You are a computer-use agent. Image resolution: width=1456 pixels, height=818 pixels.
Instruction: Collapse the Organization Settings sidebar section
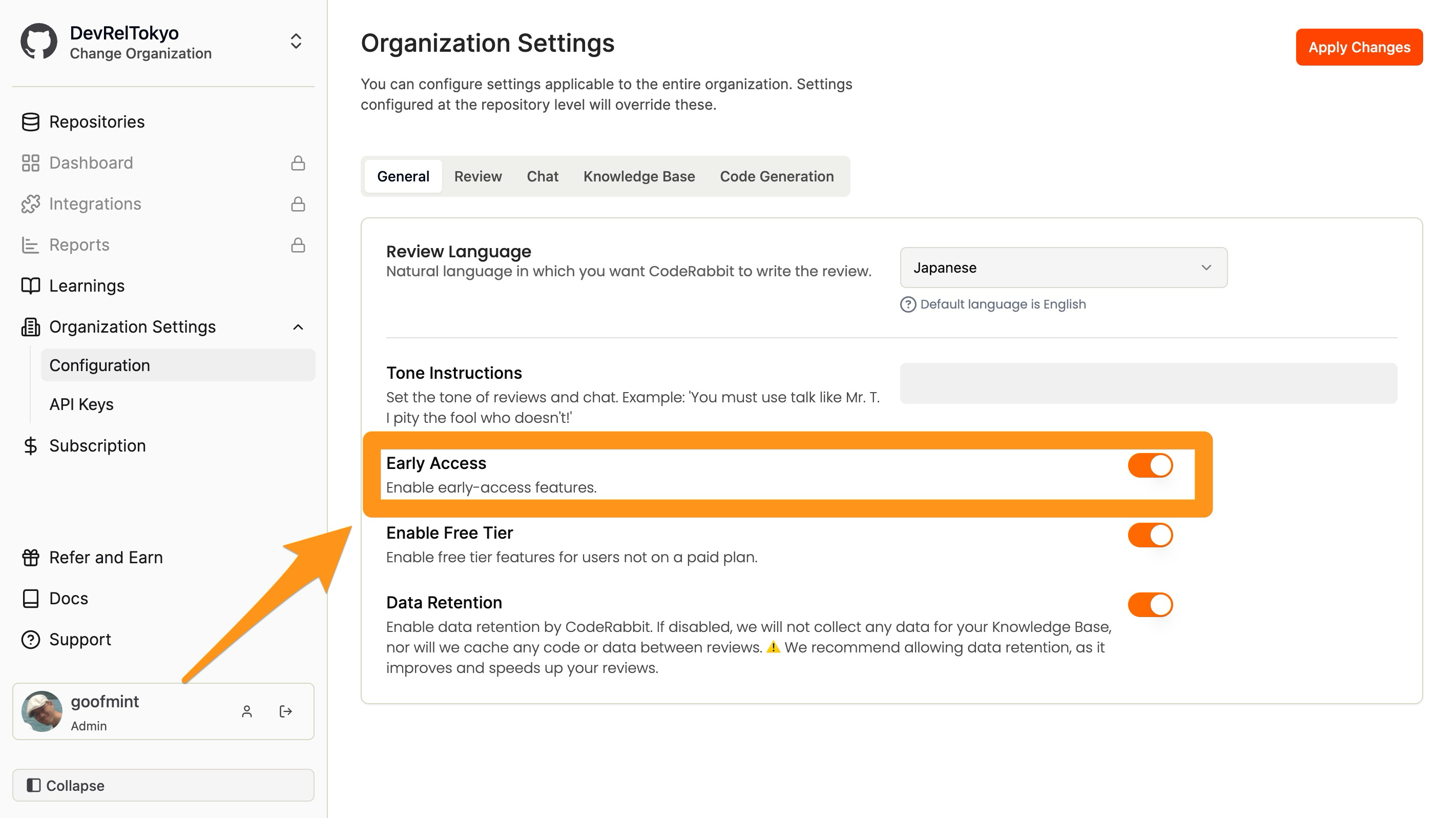coord(298,327)
